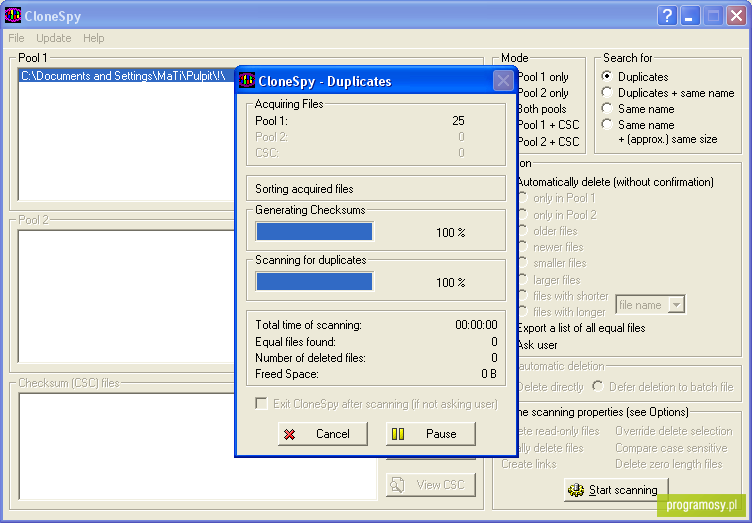The height and width of the screenshot is (523, 752).
Task: Click Cancel to stop scanning
Action: click(323, 434)
